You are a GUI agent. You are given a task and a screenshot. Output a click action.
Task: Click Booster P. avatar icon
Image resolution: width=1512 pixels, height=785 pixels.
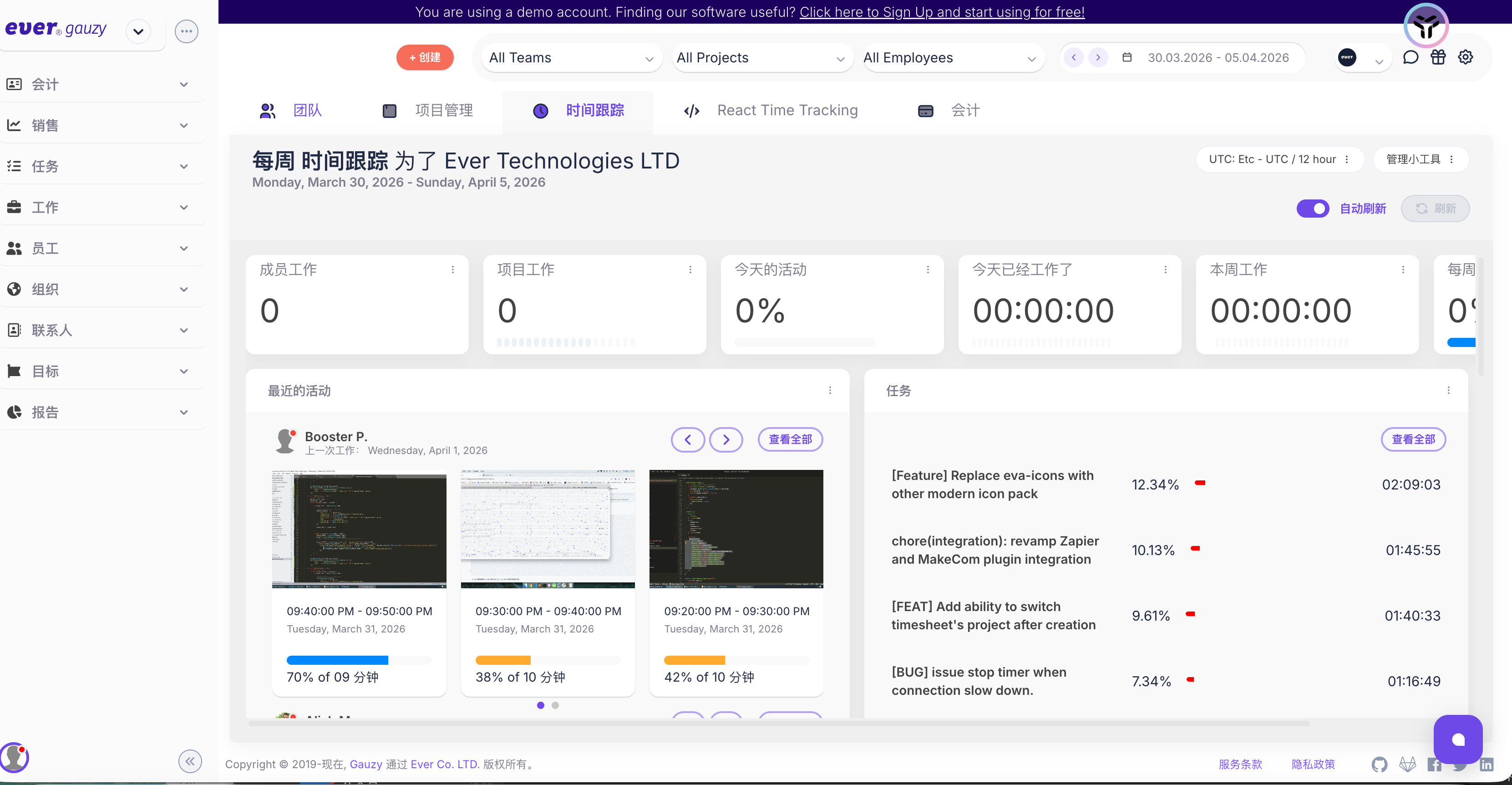286,441
